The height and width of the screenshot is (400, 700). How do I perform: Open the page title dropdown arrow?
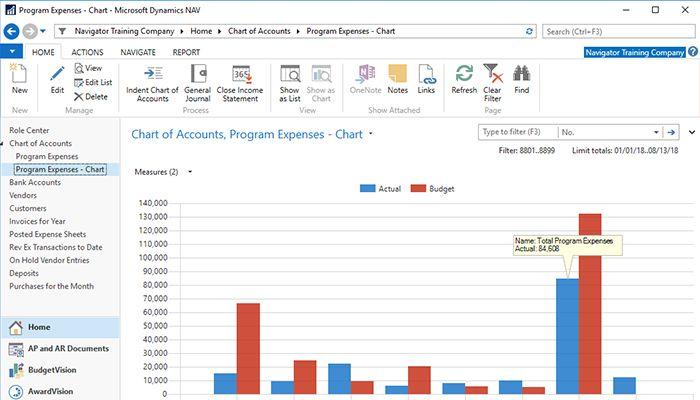tap(371, 133)
